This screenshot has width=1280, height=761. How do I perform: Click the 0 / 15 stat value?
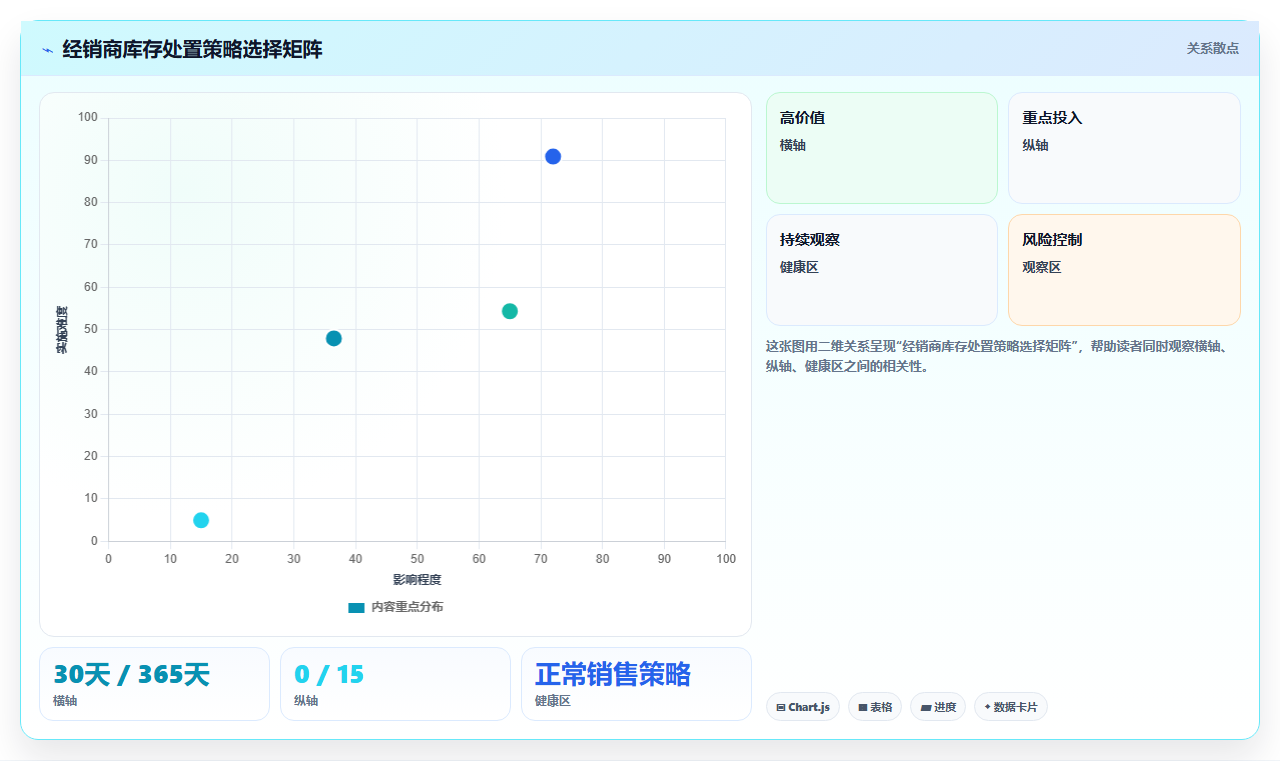pos(330,675)
